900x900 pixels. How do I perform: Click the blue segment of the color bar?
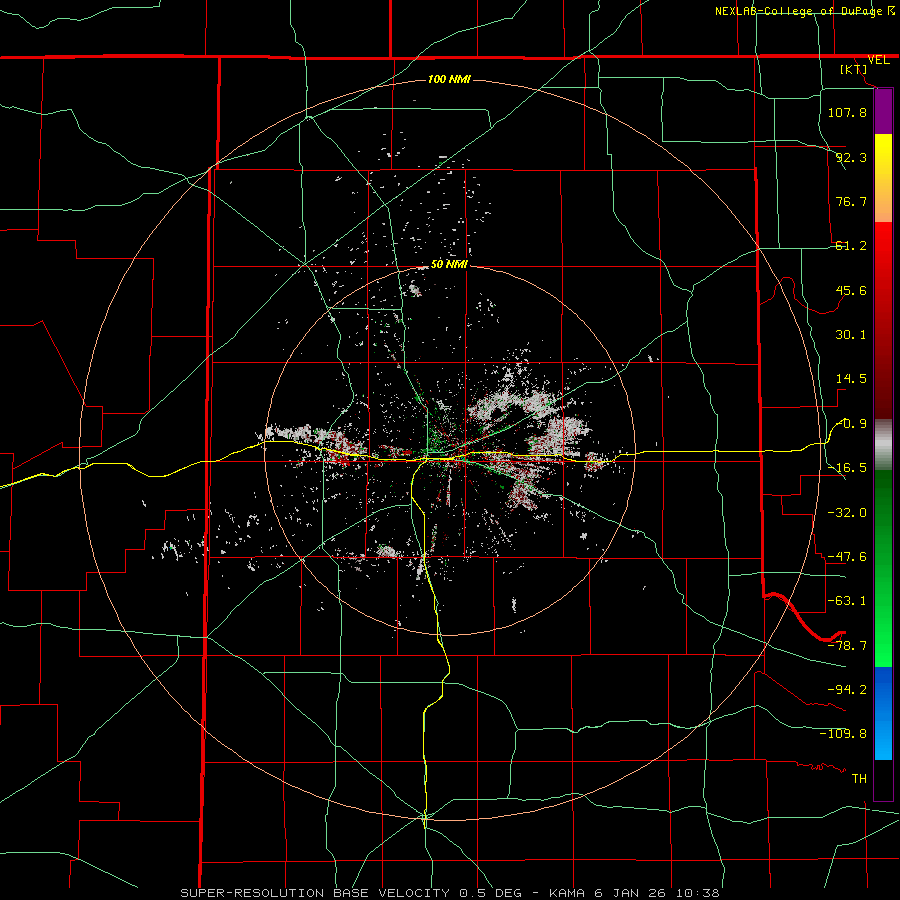tap(883, 713)
